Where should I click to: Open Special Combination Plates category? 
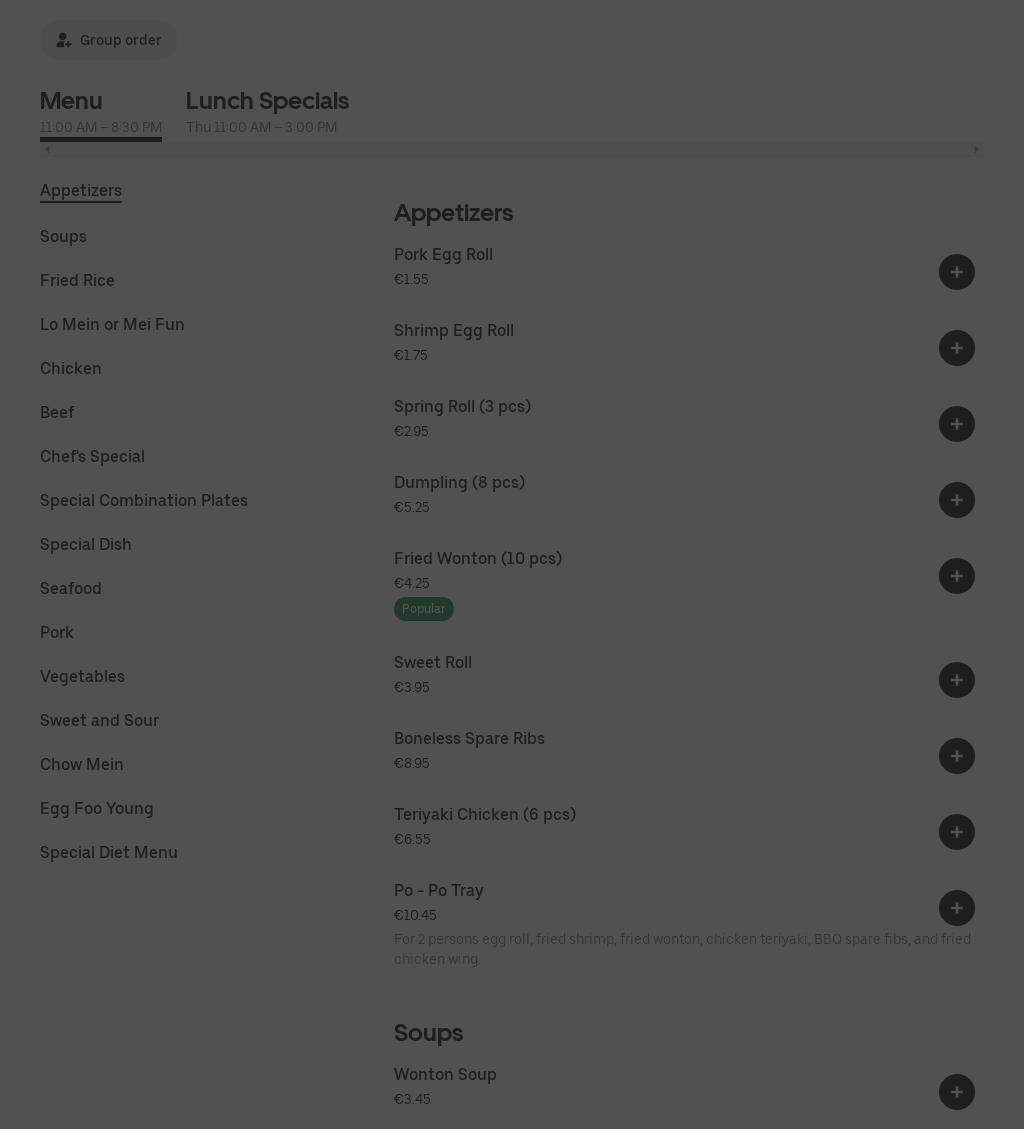click(x=144, y=500)
